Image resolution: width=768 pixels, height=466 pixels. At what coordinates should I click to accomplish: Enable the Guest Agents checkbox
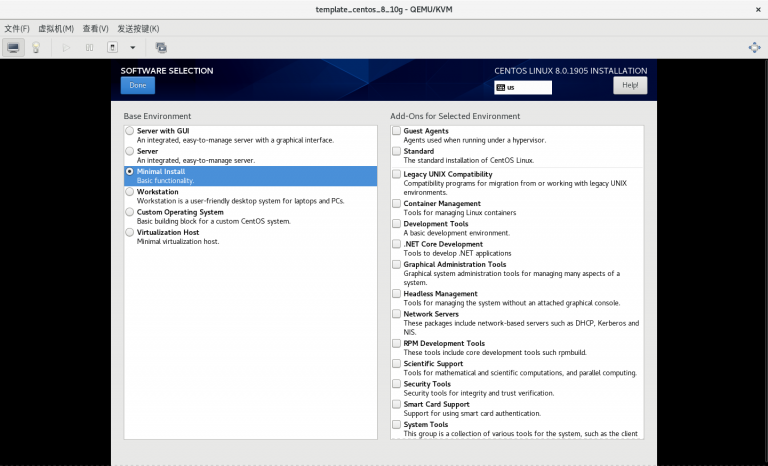pyautogui.click(x=396, y=131)
